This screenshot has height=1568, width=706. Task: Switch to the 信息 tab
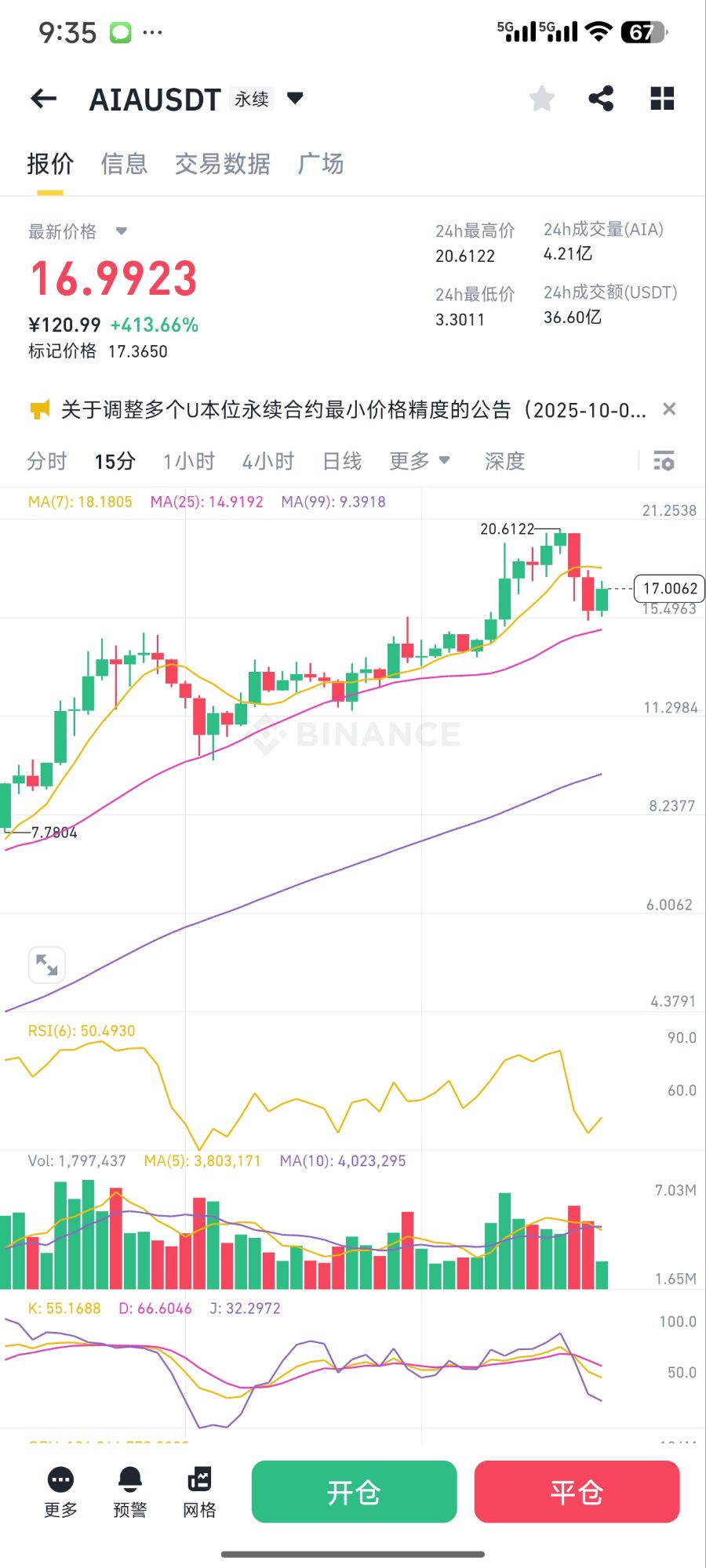(124, 164)
